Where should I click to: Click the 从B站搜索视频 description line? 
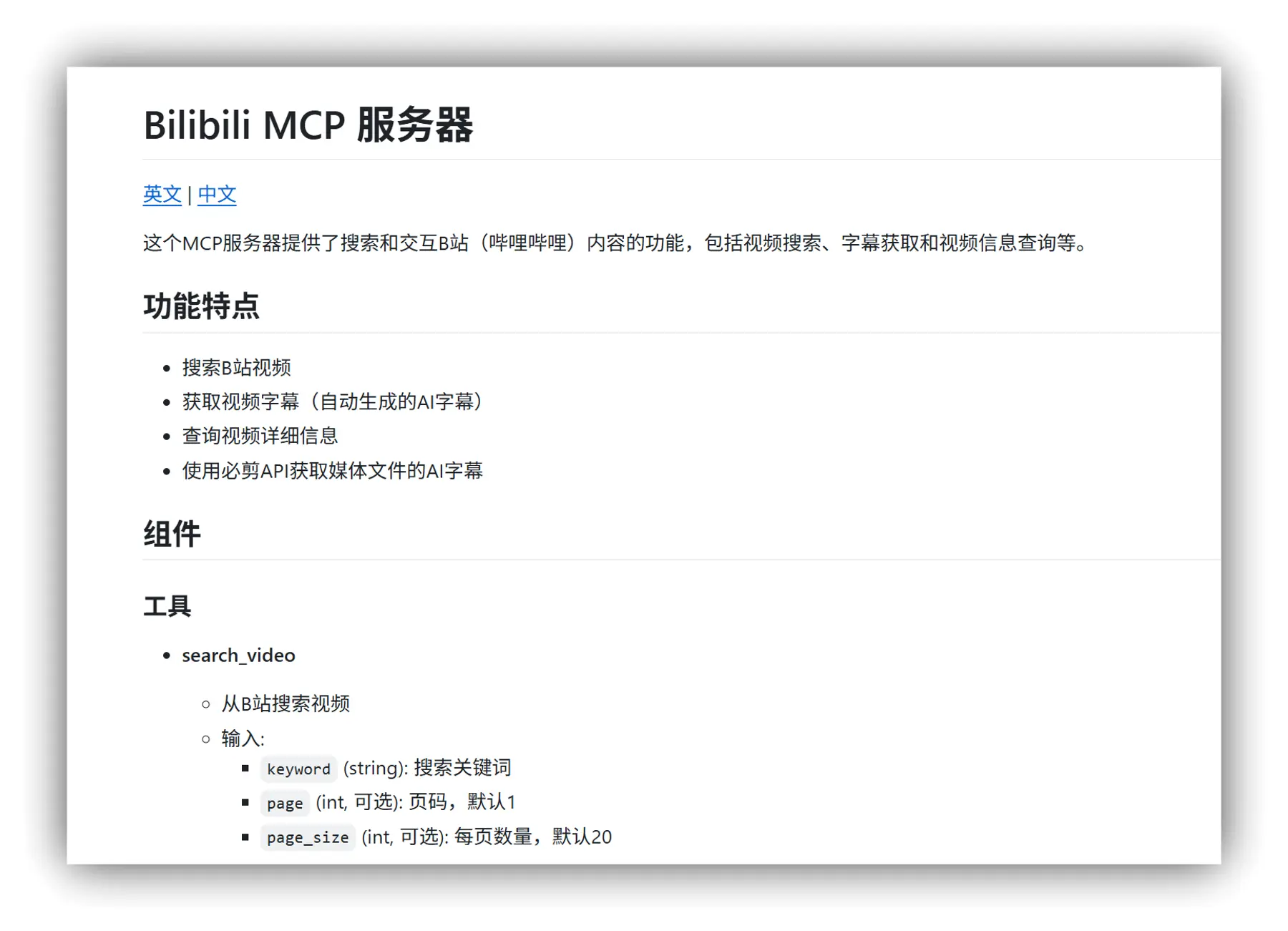(286, 703)
